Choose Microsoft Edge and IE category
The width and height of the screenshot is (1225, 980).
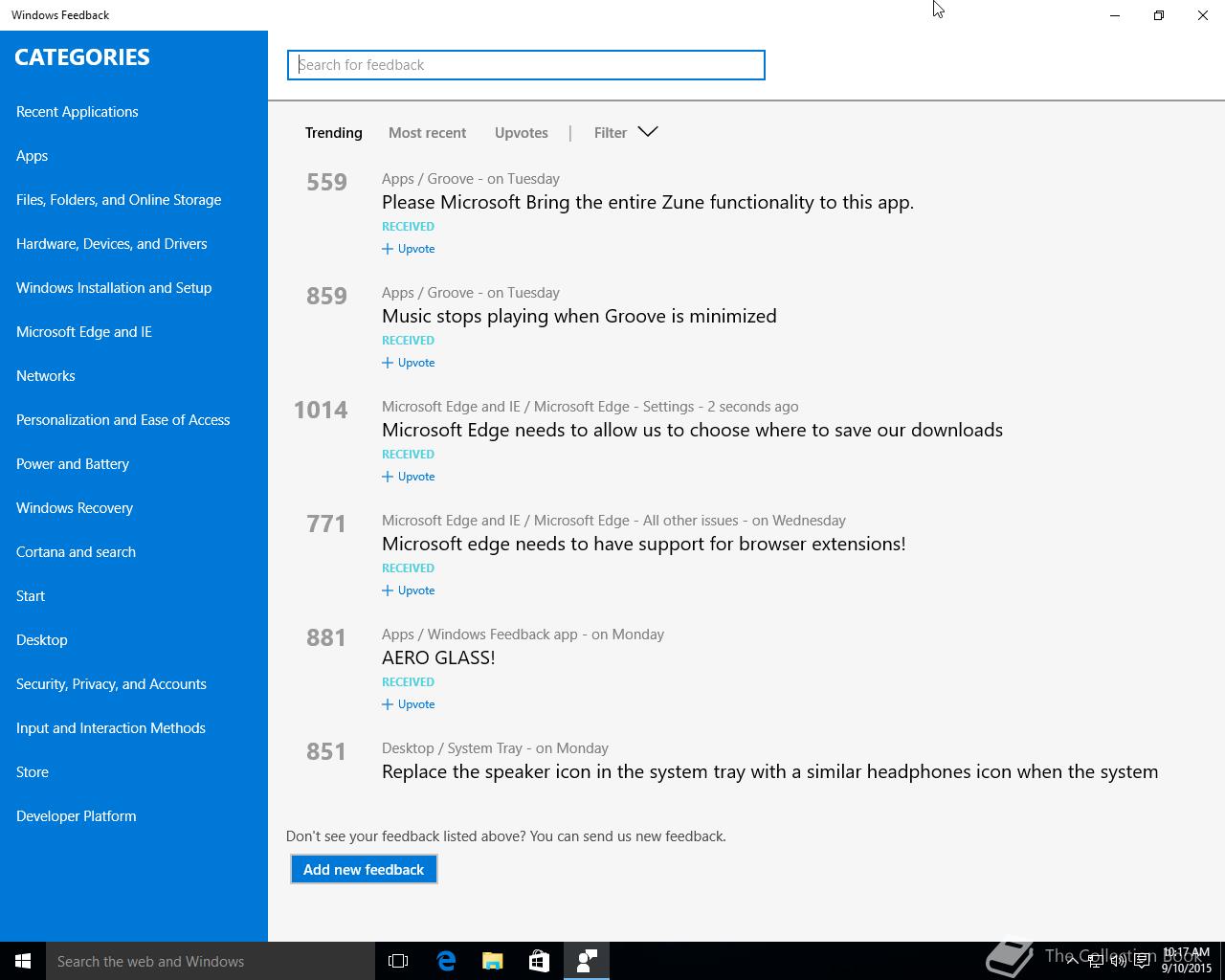pos(84,332)
